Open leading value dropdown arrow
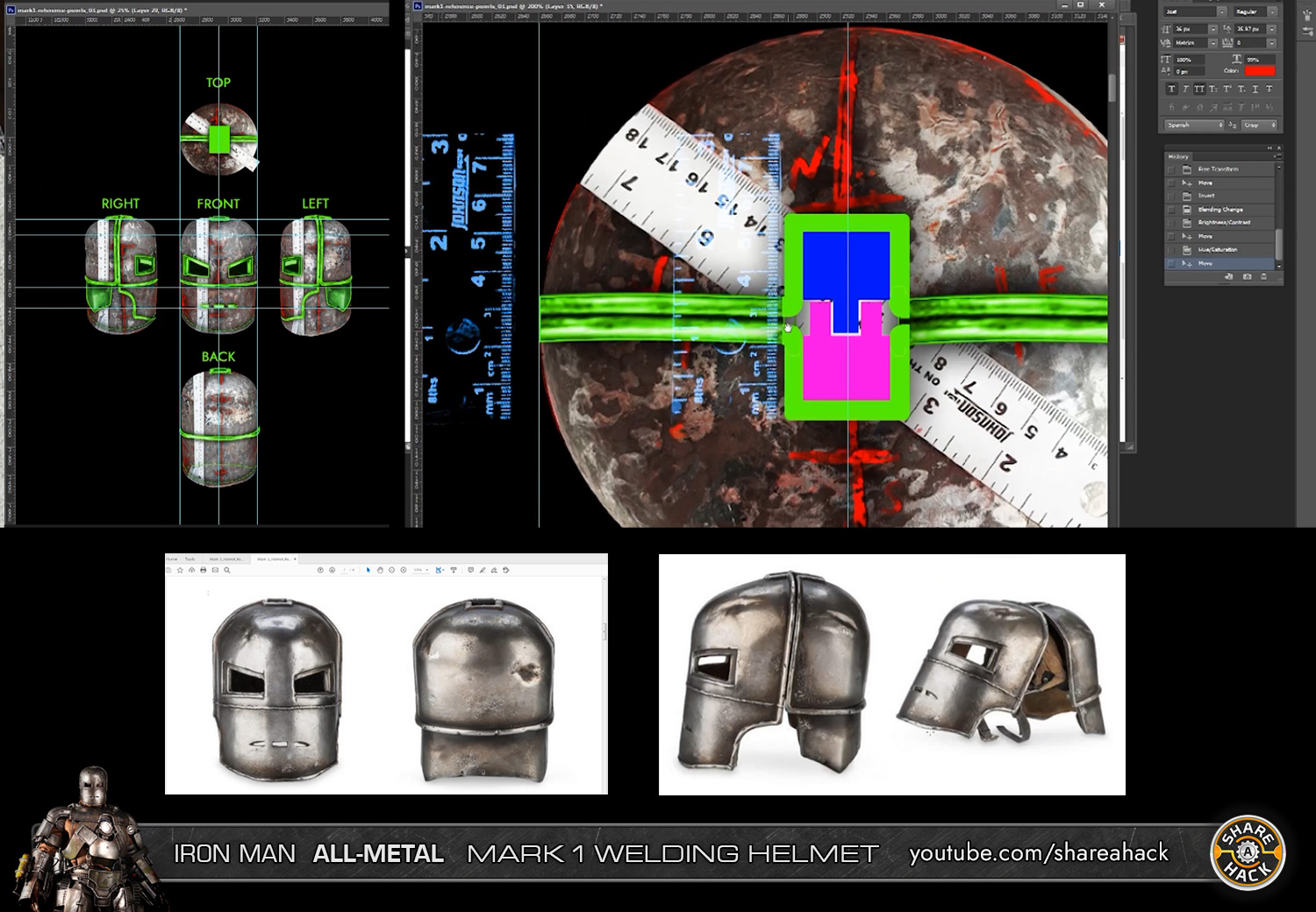This screenshot has height=912, width=1316. [1272, 29]
